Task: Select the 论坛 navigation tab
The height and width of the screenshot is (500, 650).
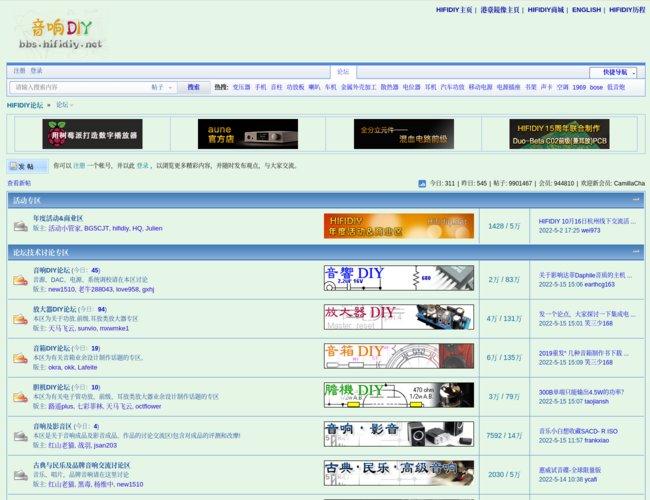Action: 343,72
